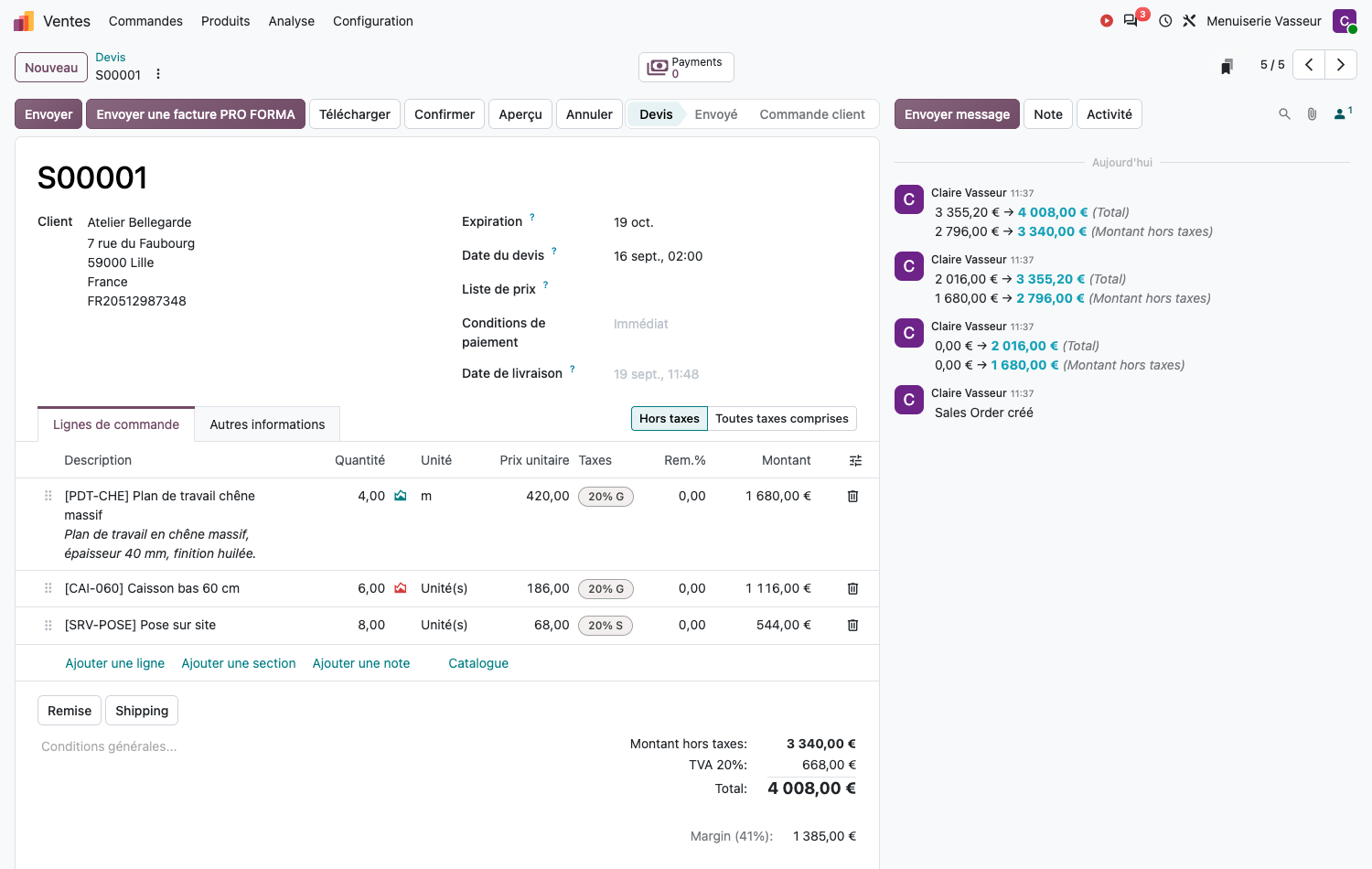This screenshot has height=869, width=1372.
Task: Open the Analyse menu
Action: click(x=292, y=21)
